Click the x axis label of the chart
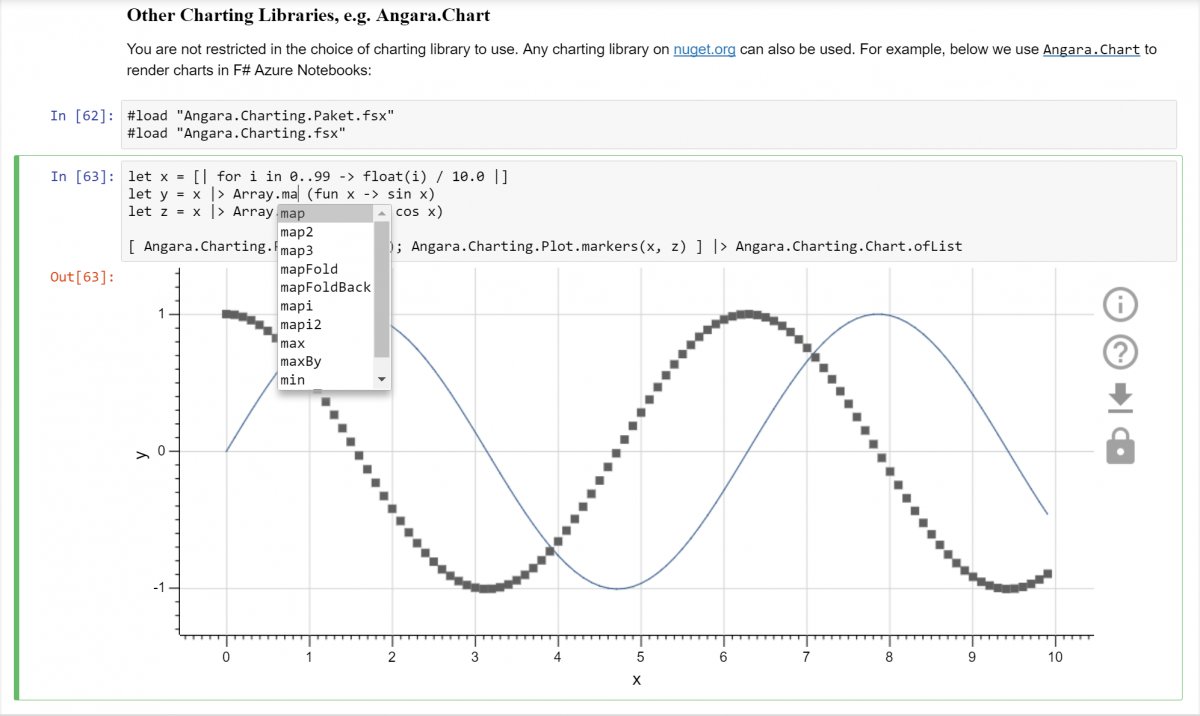Screen dimensions: 1200x716 tap(636, 680)
